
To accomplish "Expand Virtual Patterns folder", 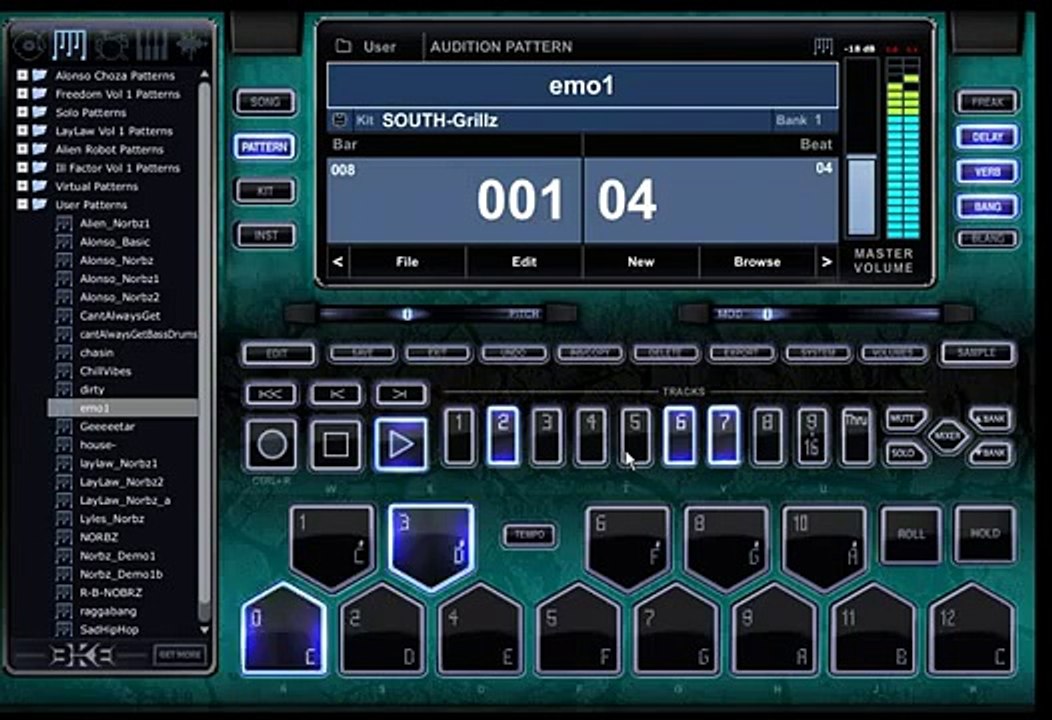I will click(22, 186).
